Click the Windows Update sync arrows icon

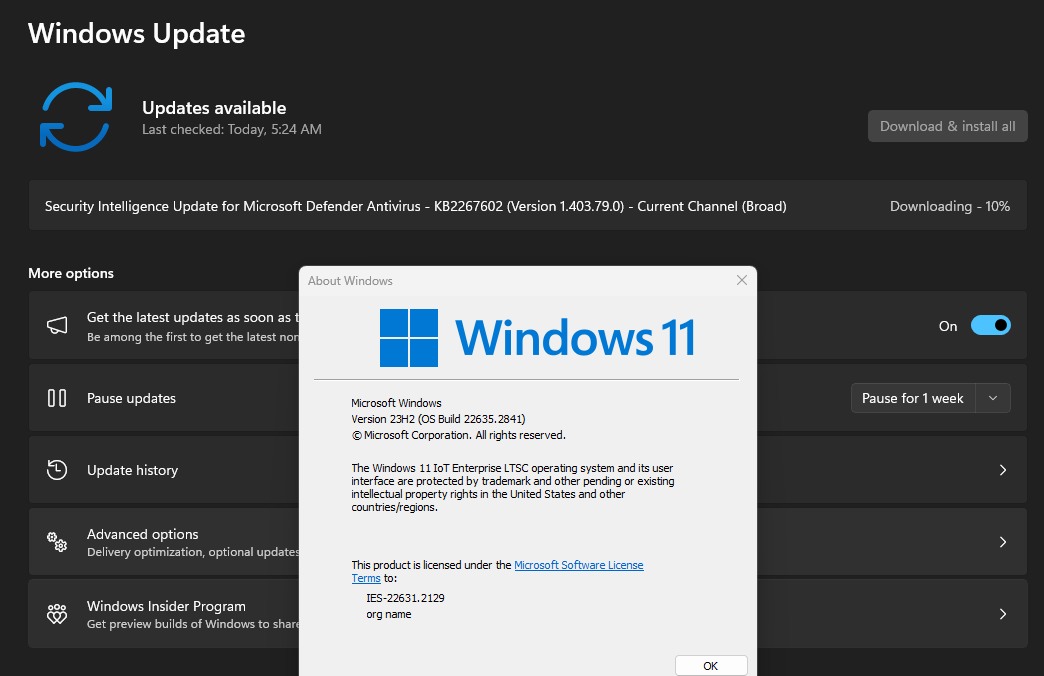pos(76,117)
